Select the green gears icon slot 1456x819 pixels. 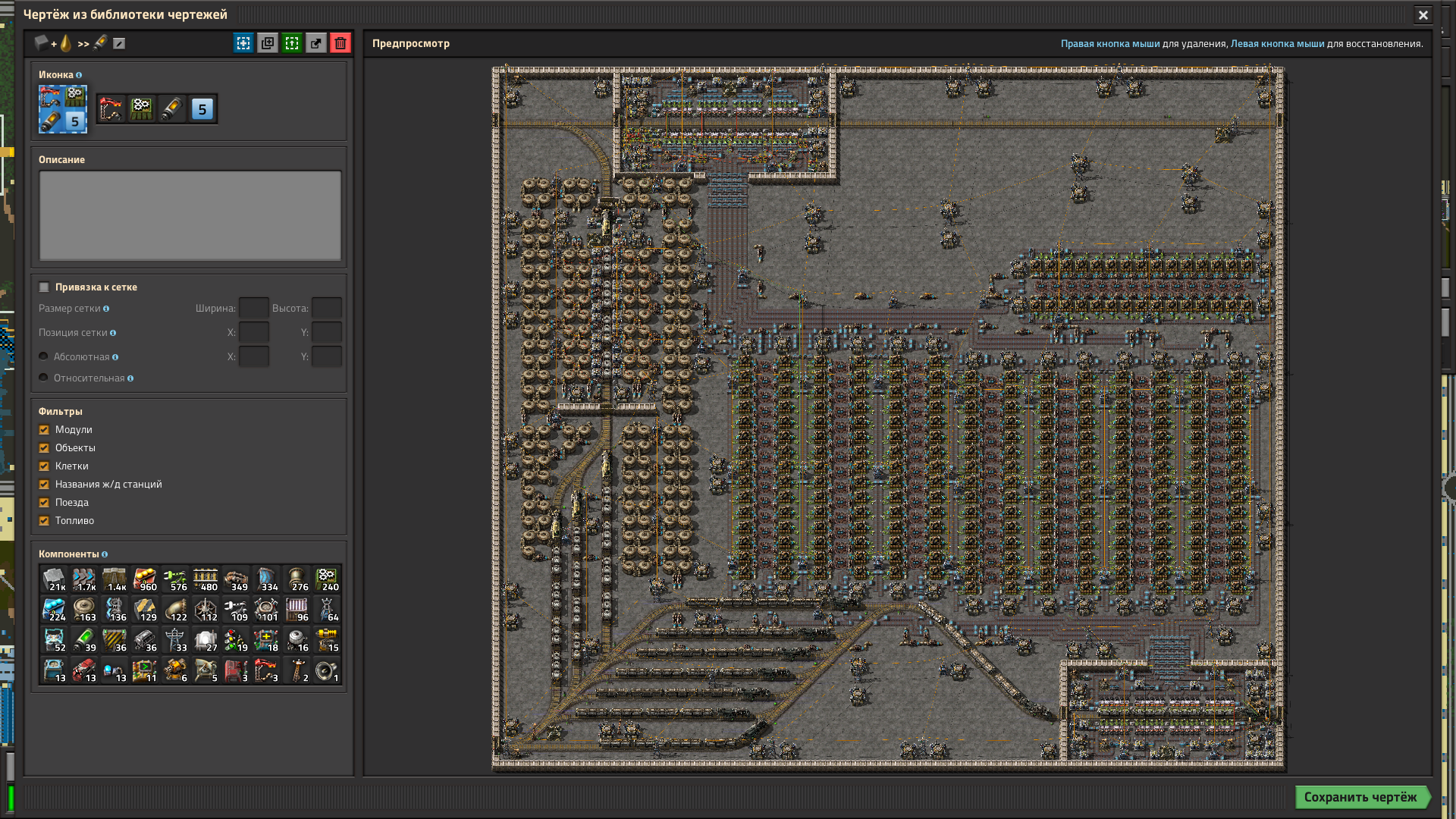click(x=142, y=109)
